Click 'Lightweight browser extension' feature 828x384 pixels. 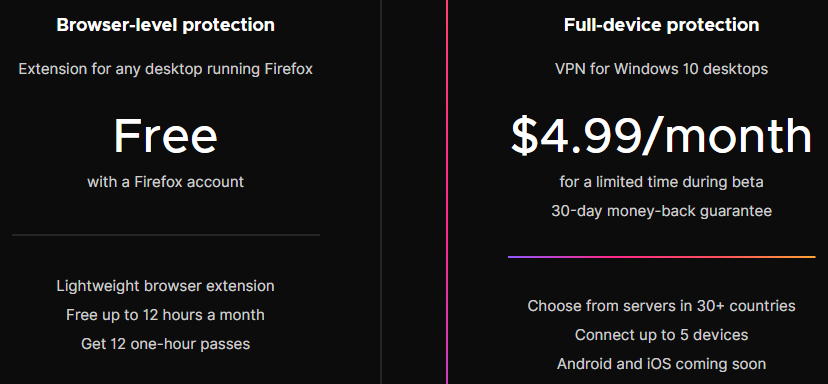click(165, 286)
